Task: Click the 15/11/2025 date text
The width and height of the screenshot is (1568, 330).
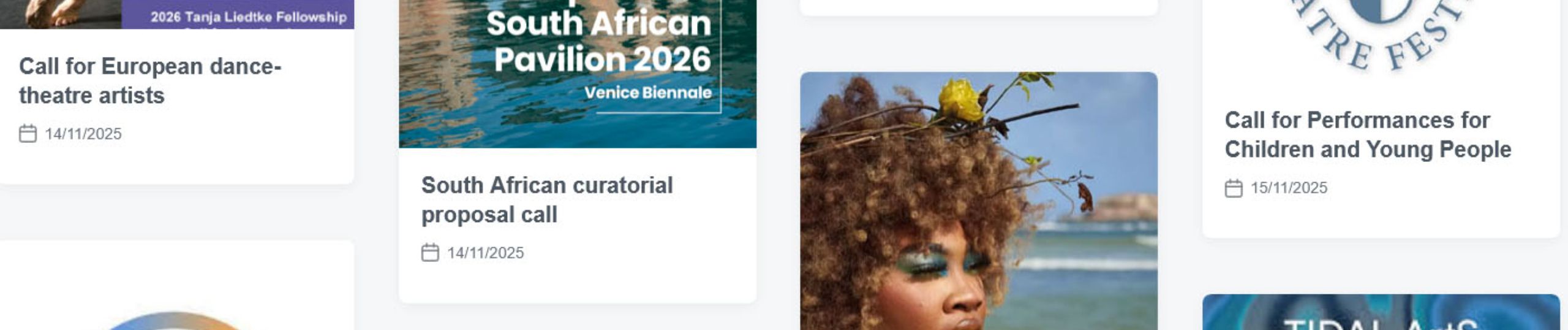Action: click(x=1289, y=188)
